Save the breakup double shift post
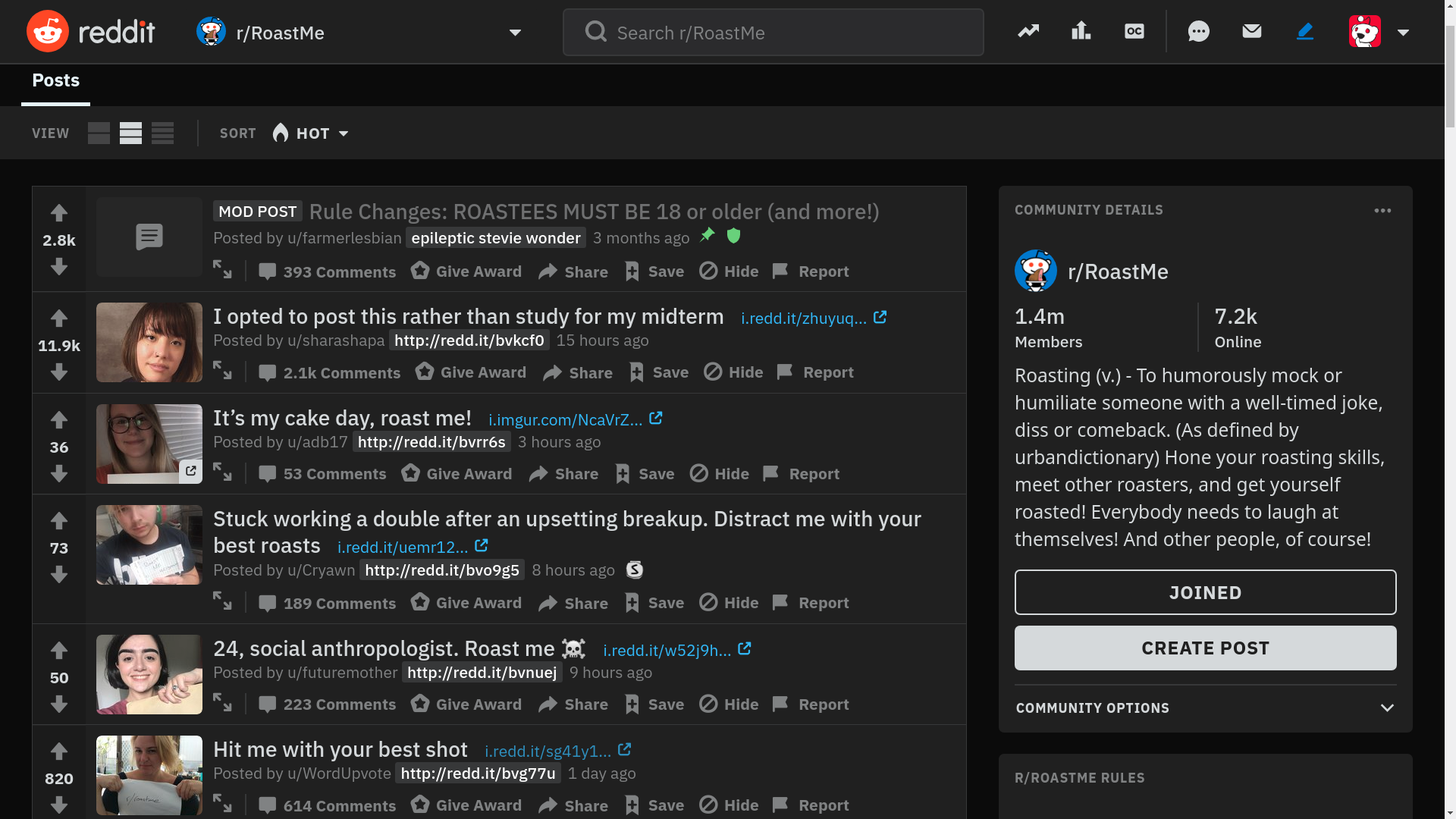 pyautogui.click(x=654, y=603)
